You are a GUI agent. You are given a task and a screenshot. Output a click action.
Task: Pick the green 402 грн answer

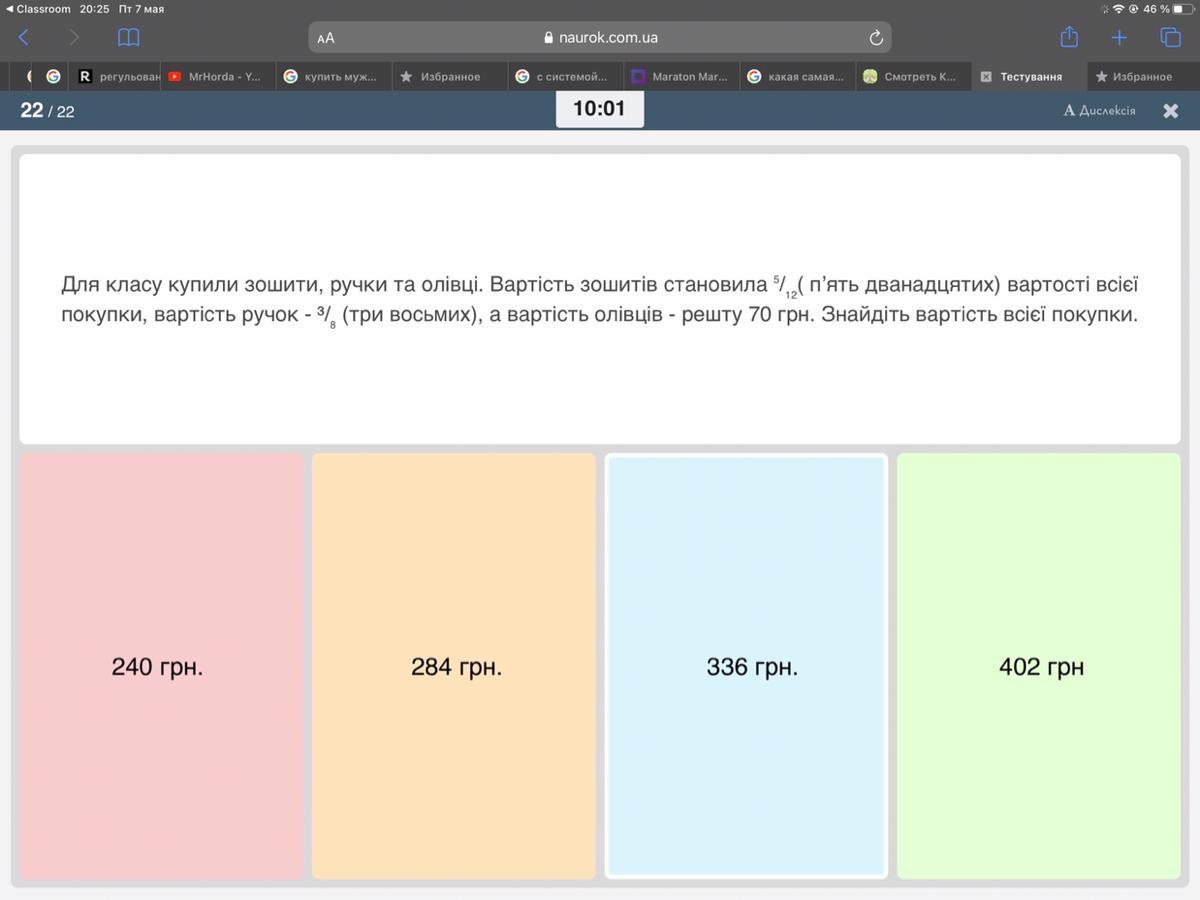point(1039,667)
